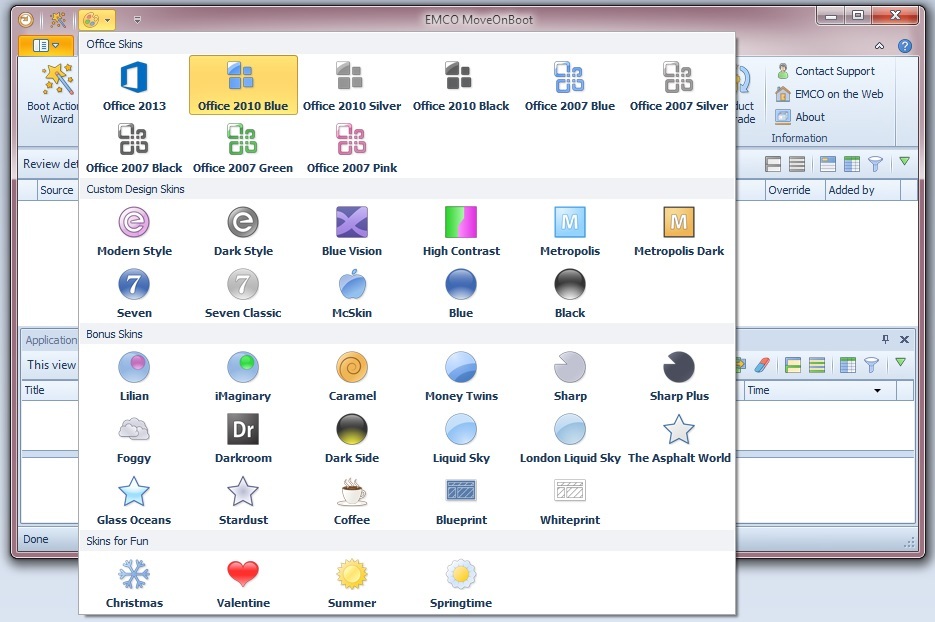Select Office 2007 Pink skin
Screen dimensions: 935x622
click(x=352, y=148)
